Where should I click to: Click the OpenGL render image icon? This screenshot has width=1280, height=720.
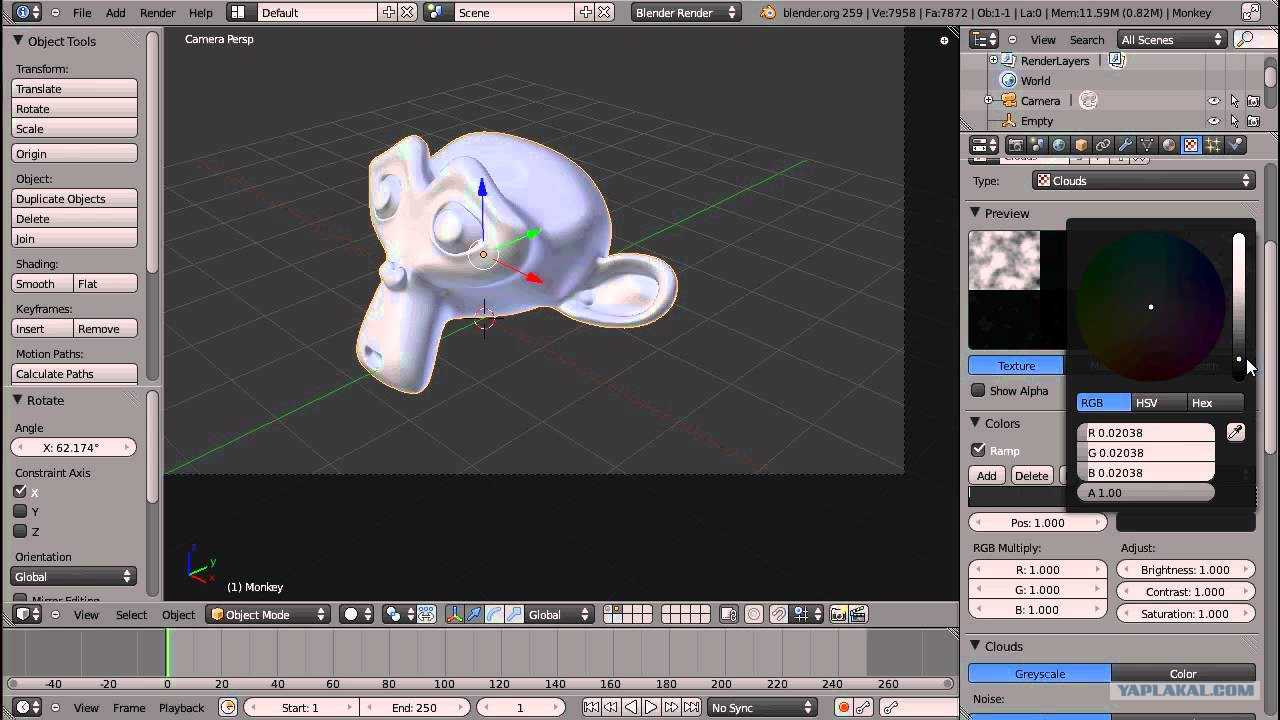click(x=838, y=614)
